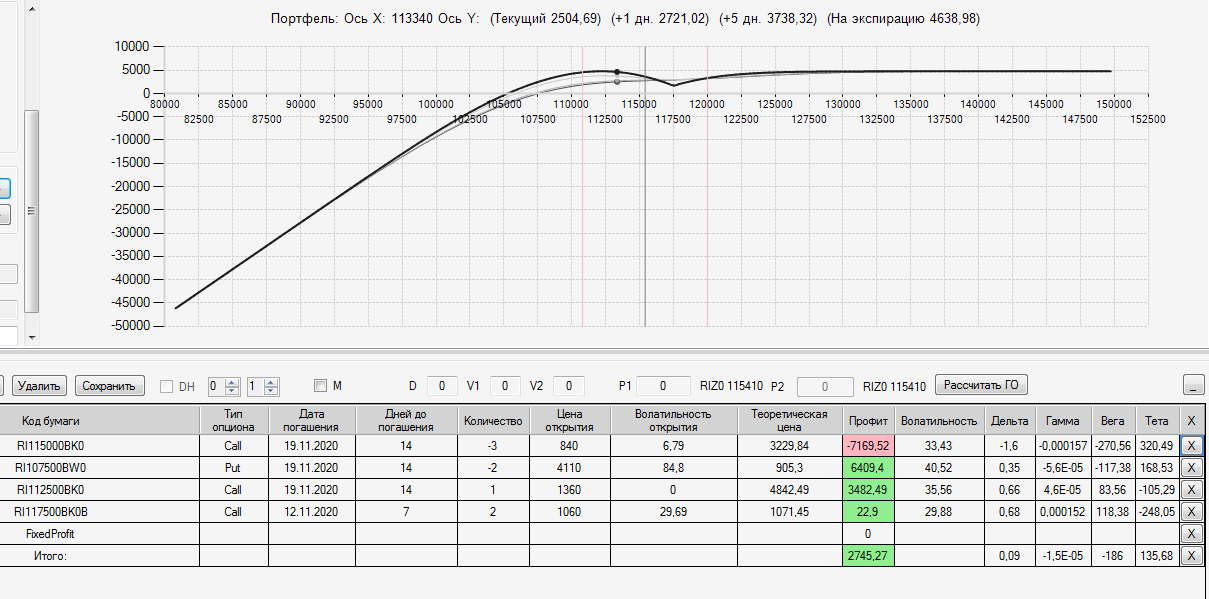The width and height of the screenshot is (1209, 599).
Task: Click the Удалить button
Action: 41,386
